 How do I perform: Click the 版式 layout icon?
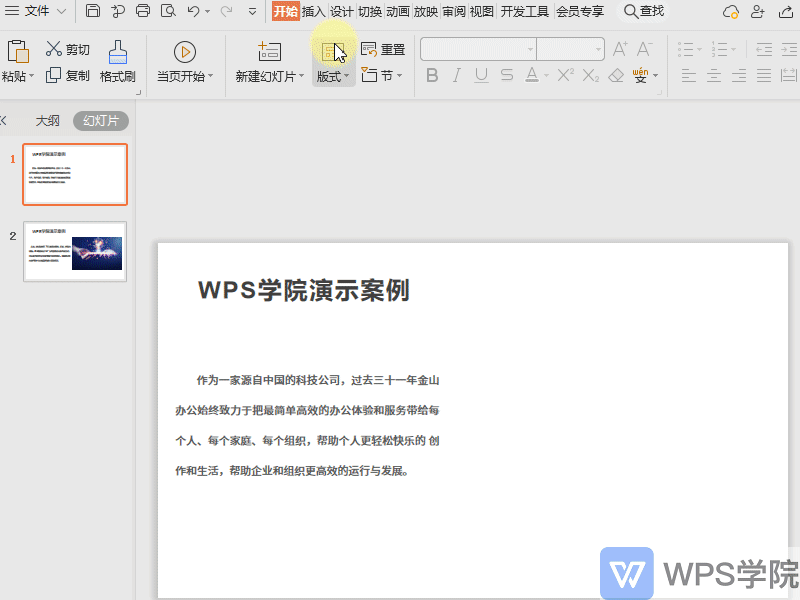(333, 52)
